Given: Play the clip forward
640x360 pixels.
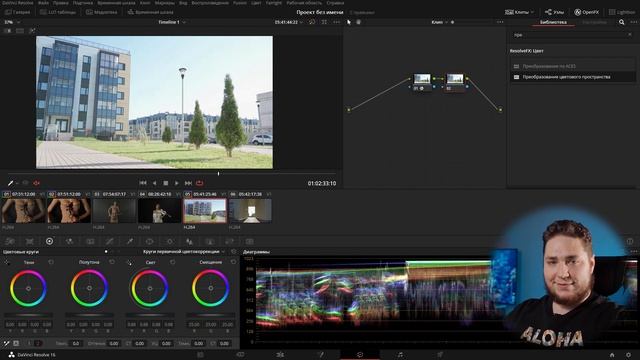Looking at the screenshot, I should click(x=177, y=183).
